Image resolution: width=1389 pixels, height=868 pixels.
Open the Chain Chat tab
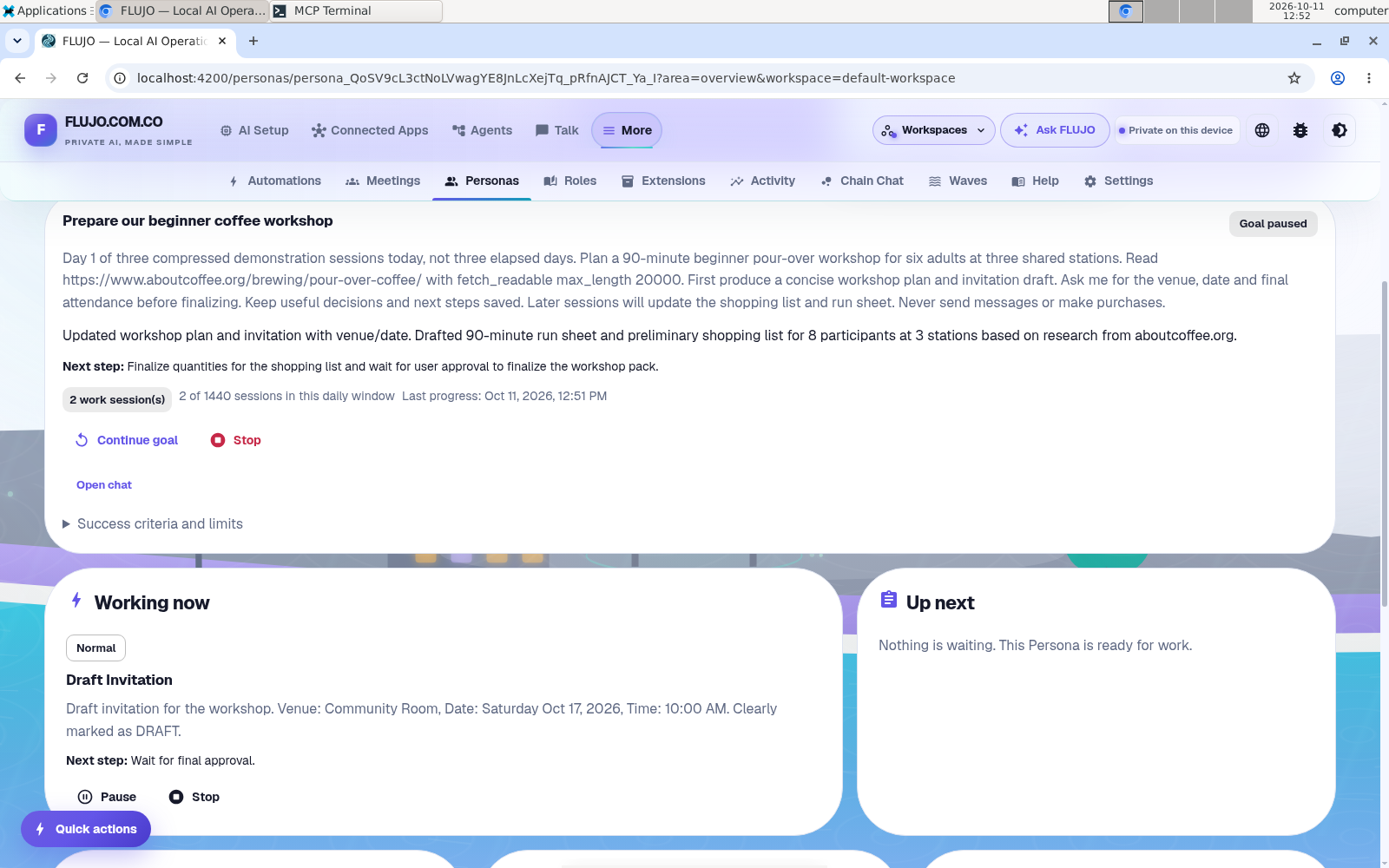tap(862, 181)
